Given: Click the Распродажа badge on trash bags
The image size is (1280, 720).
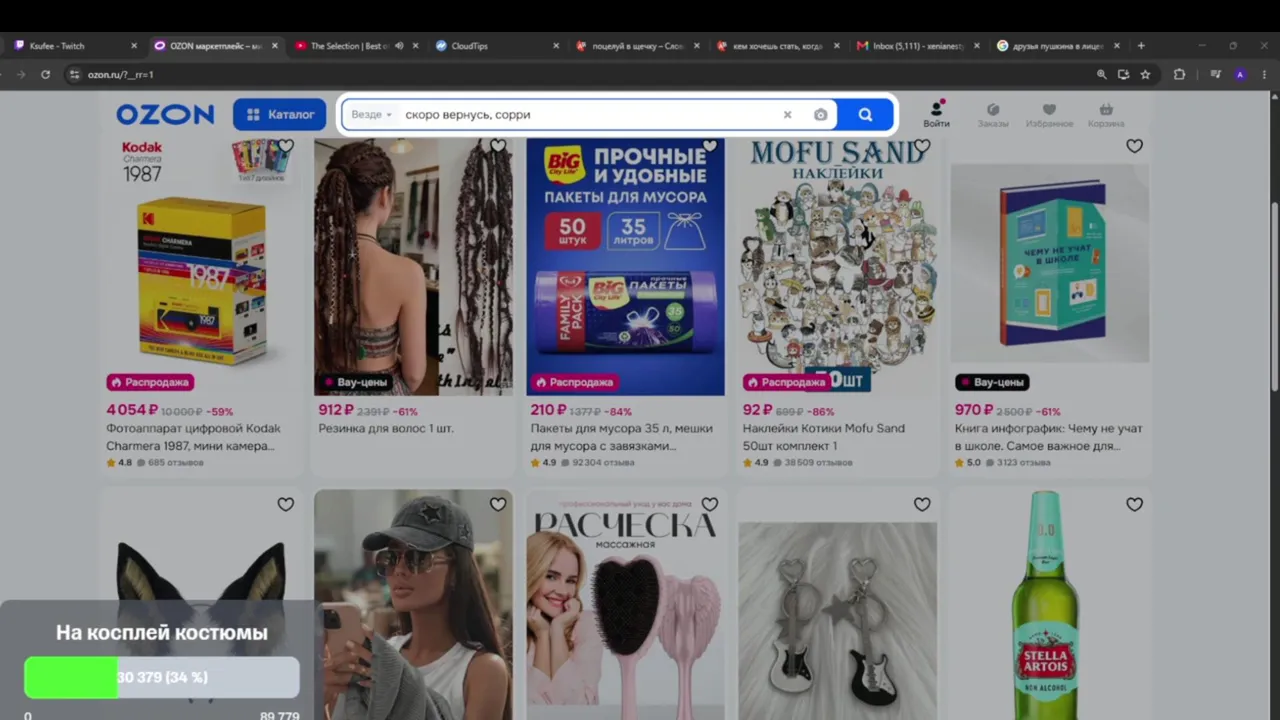Looking at the screenshot, I should 574,382.
